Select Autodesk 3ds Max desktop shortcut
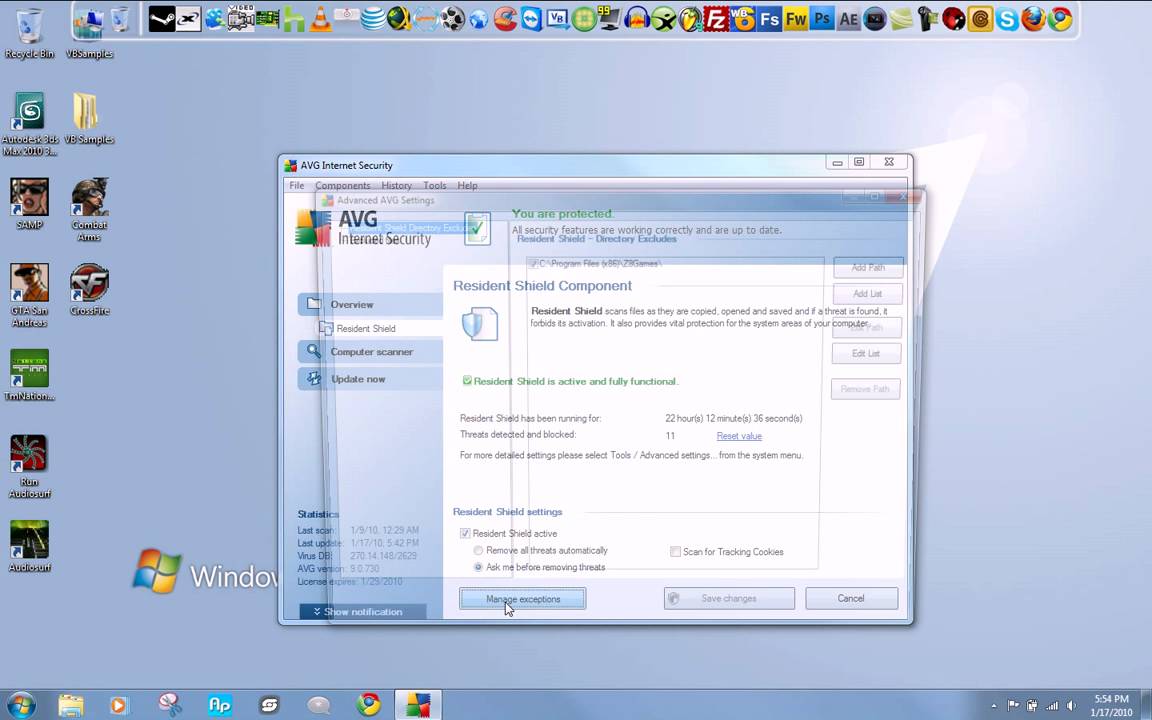Viewport: 1152px width, 720px height. [x=29, y=123]
